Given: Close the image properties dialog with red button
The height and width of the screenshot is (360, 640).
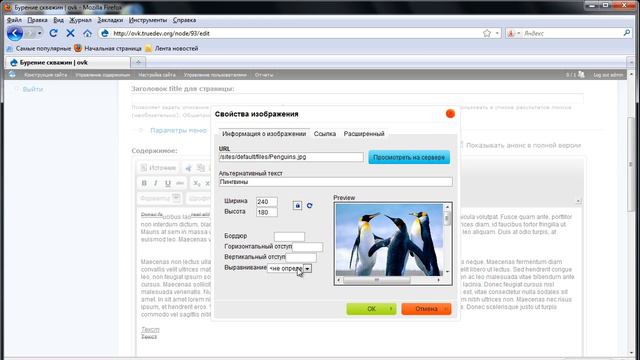Looking at the screenshot, I should pyautogui.click(x=450, y=114).
